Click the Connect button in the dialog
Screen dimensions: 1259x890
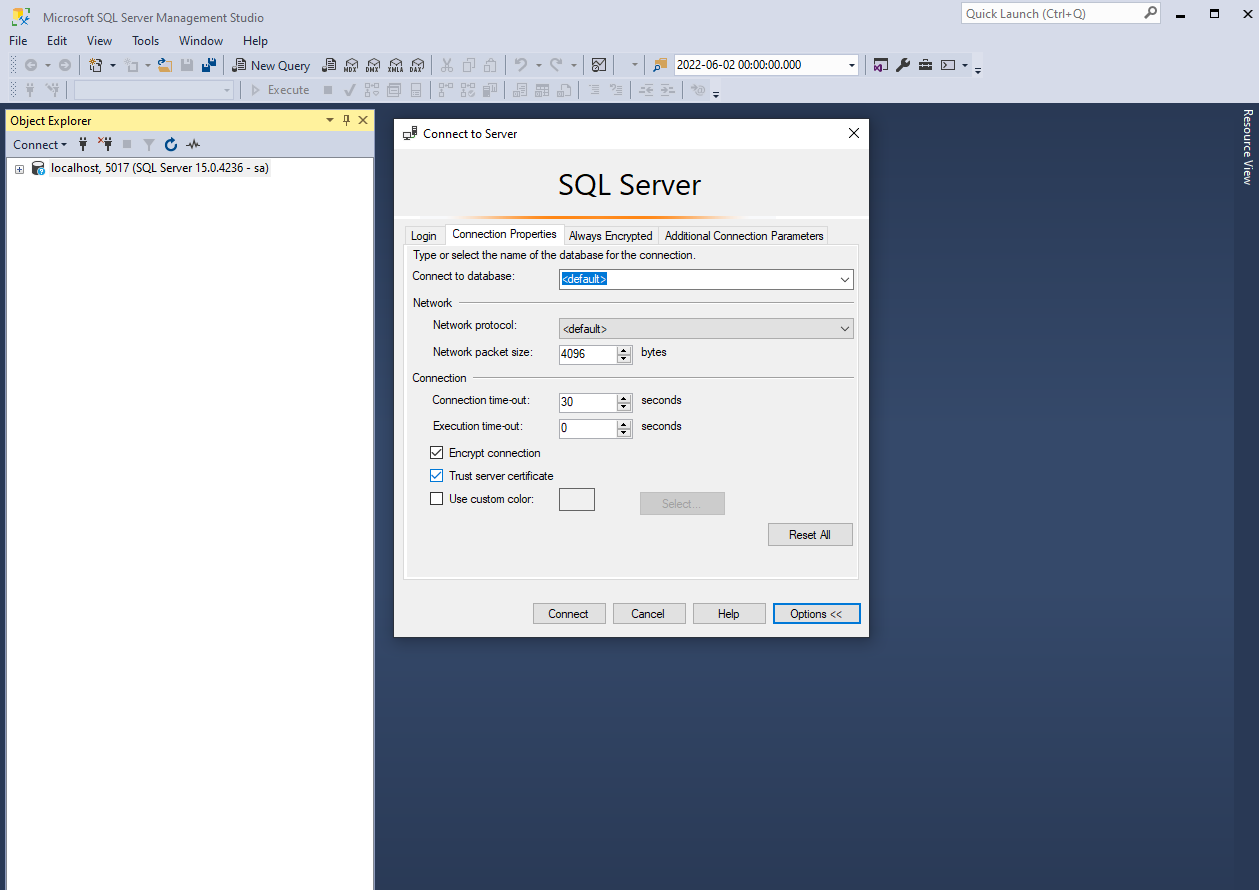tap(568, 614)
